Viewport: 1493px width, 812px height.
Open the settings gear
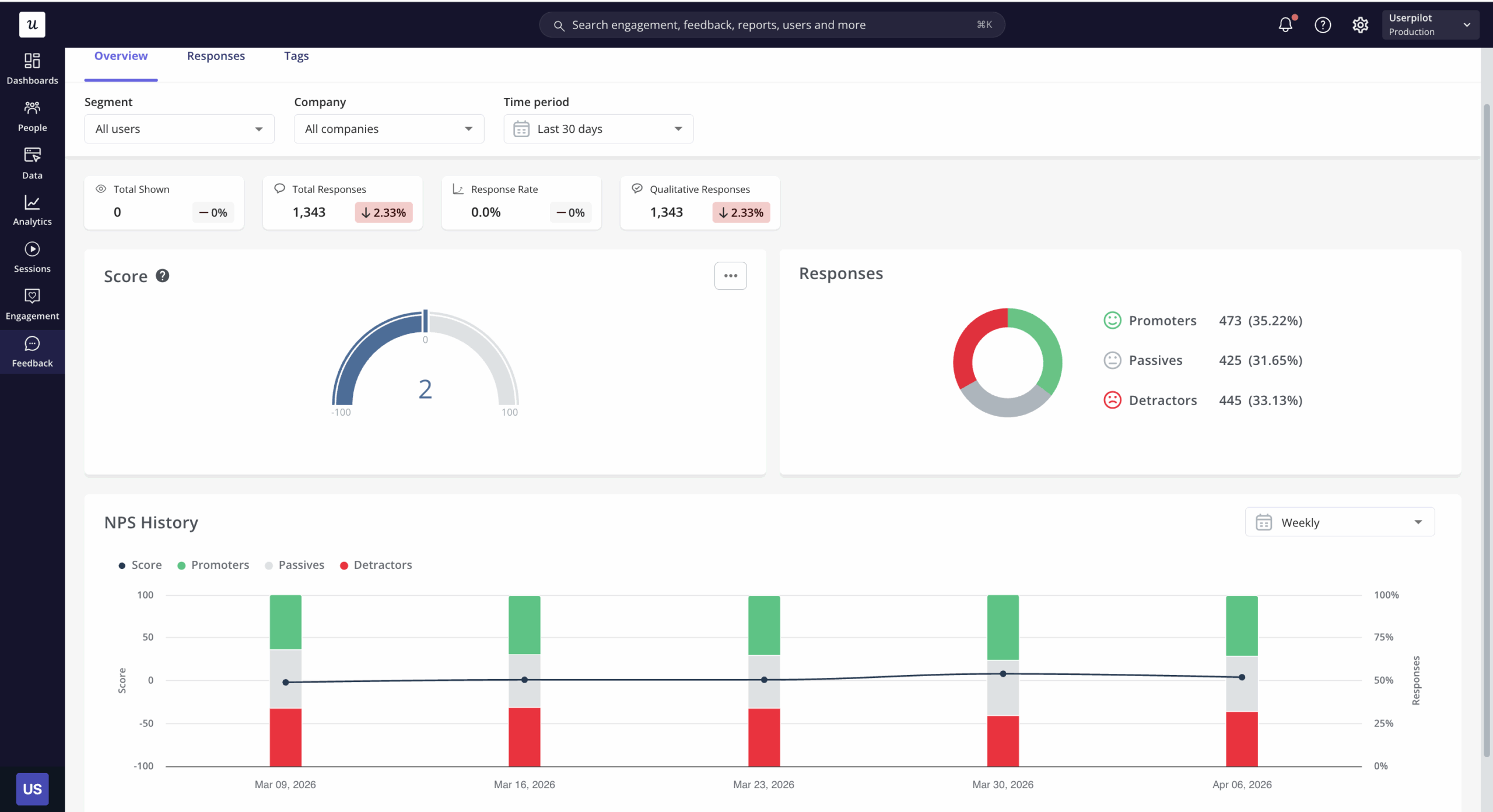point(1360,24)
